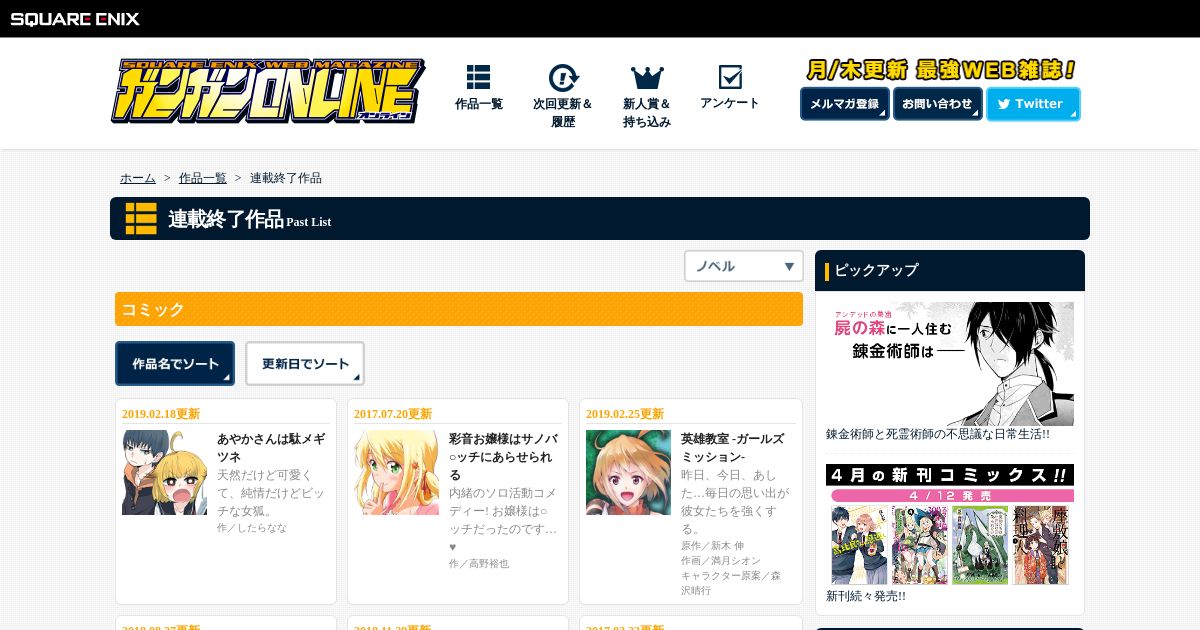Screen dimensions: 1200x630
Task: Go to 作品一覧 breadcrumb link
Action: 203,178
